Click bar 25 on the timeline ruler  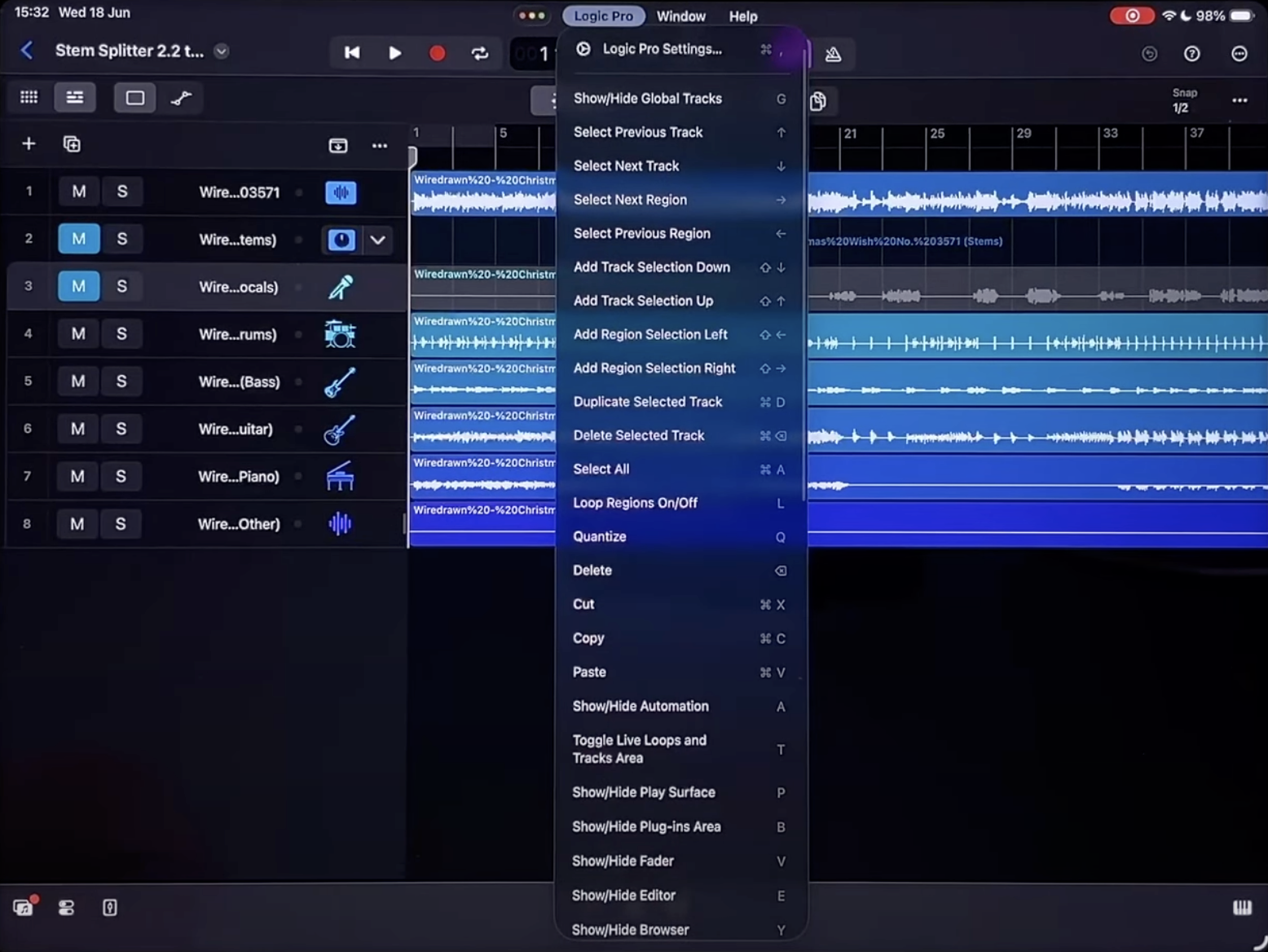pos(937,134)
